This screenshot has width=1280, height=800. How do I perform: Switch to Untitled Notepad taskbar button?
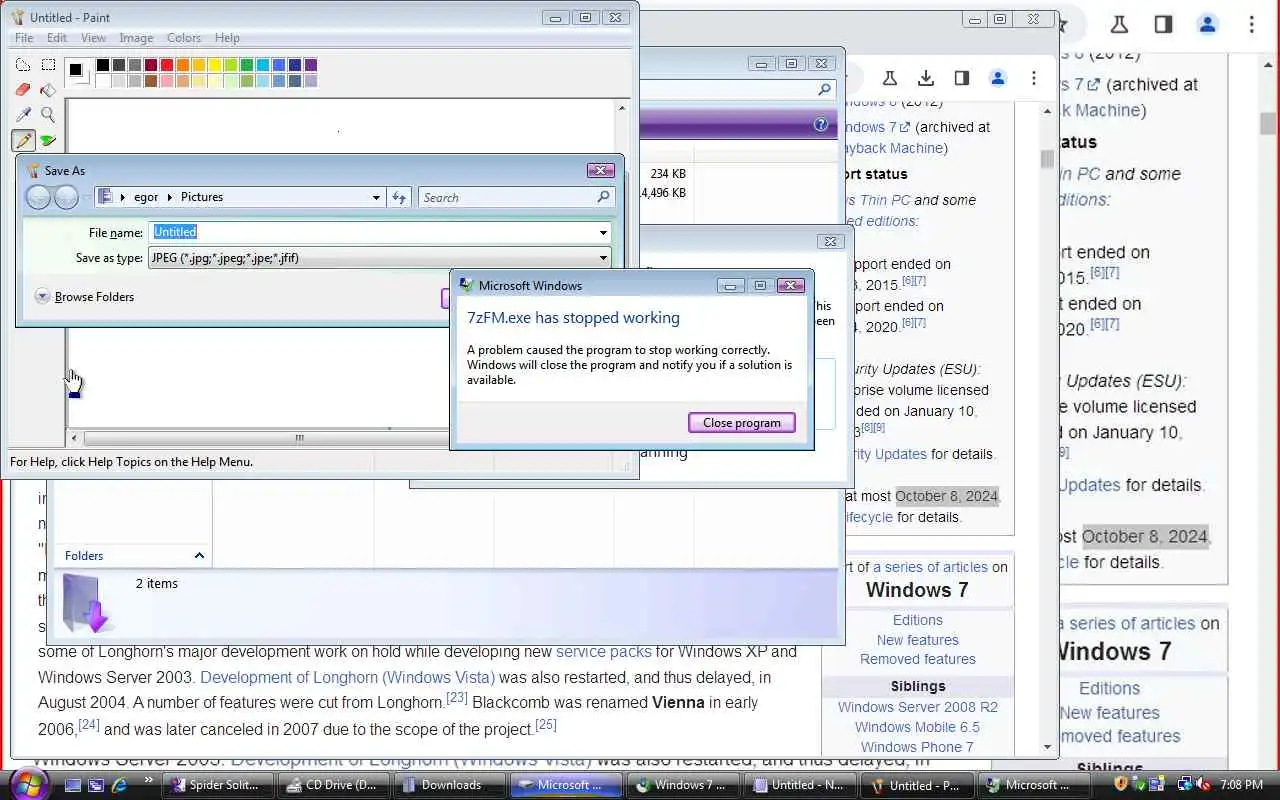point(799,785)
